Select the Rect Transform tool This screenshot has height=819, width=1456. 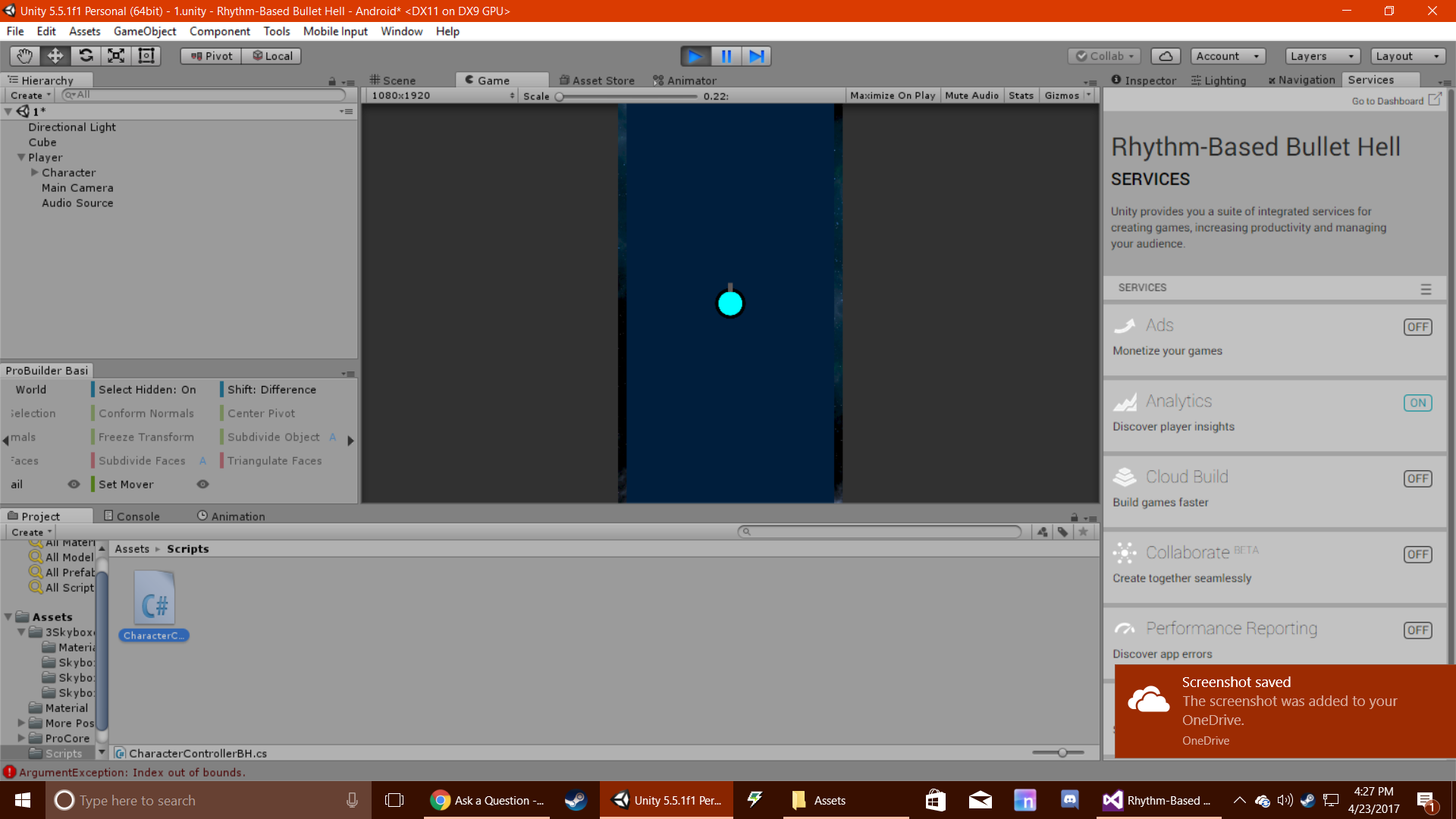pos(146,56)
